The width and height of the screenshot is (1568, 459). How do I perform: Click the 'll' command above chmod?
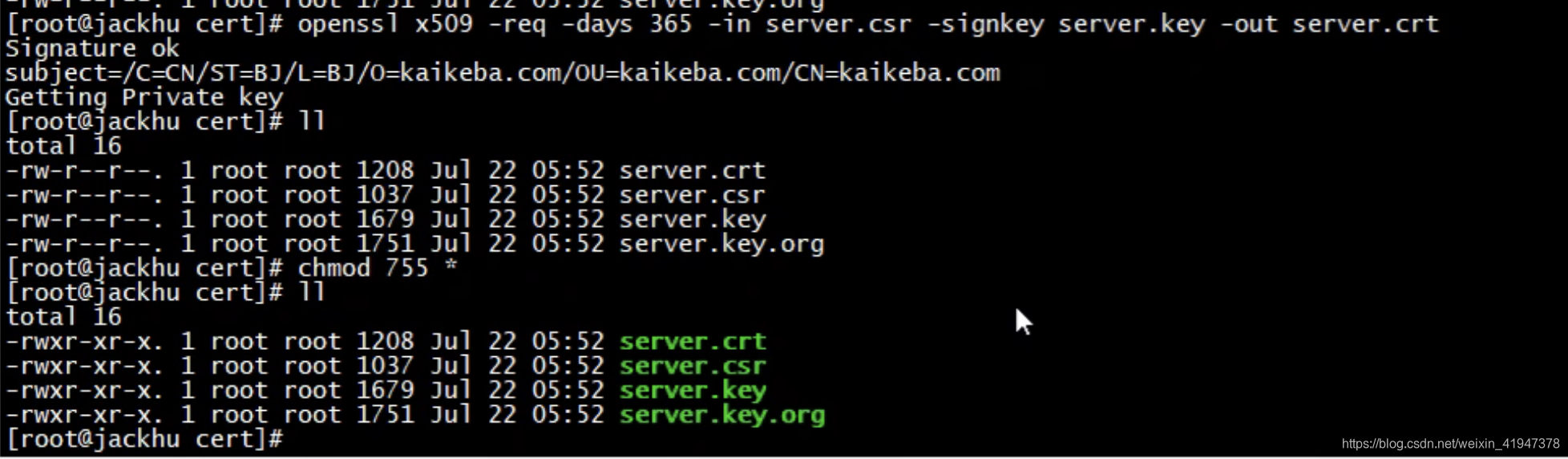pyautogui.click(x=312, y=122)
